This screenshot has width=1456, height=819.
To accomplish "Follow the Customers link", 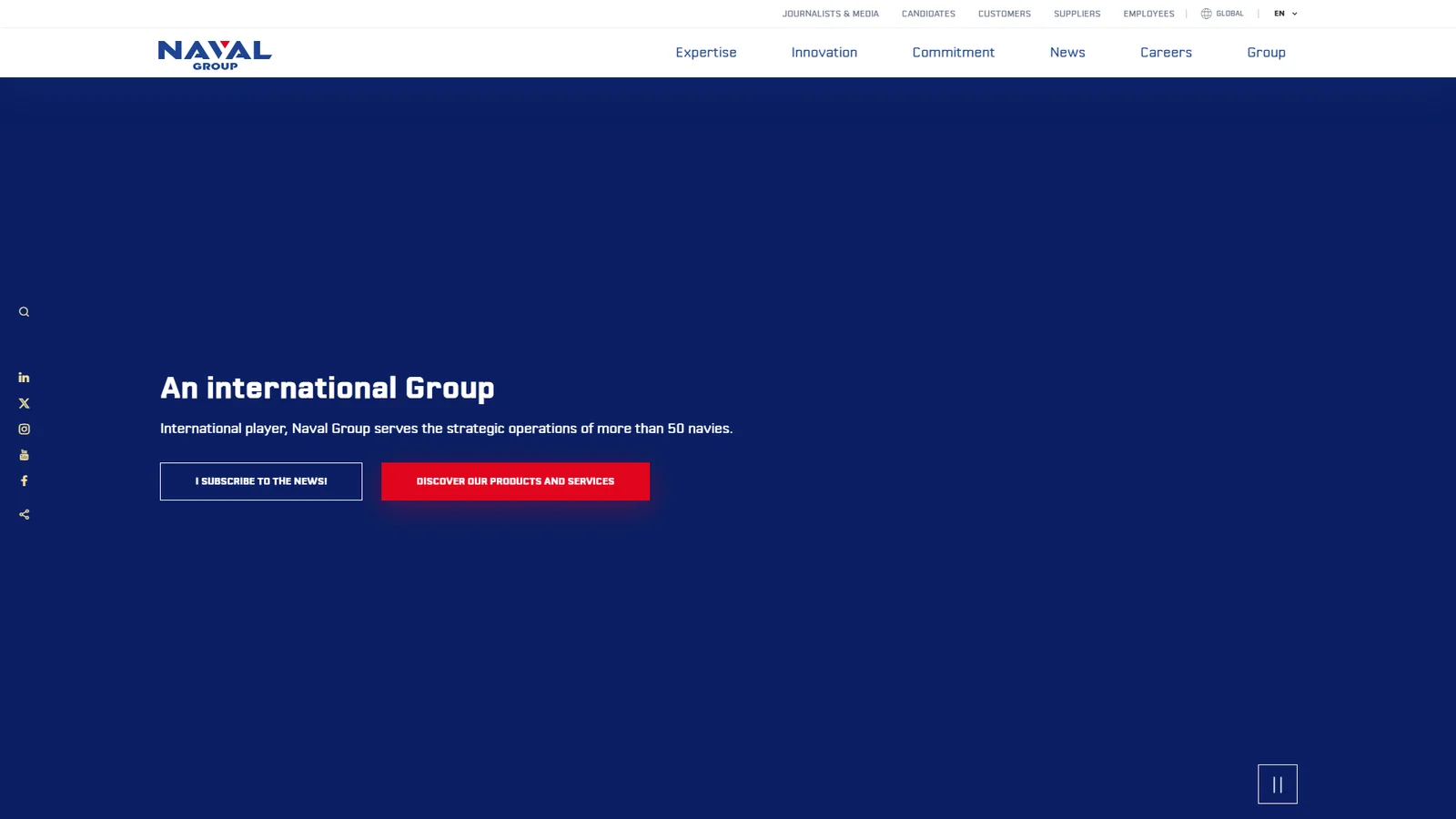I will [1005, 14].
